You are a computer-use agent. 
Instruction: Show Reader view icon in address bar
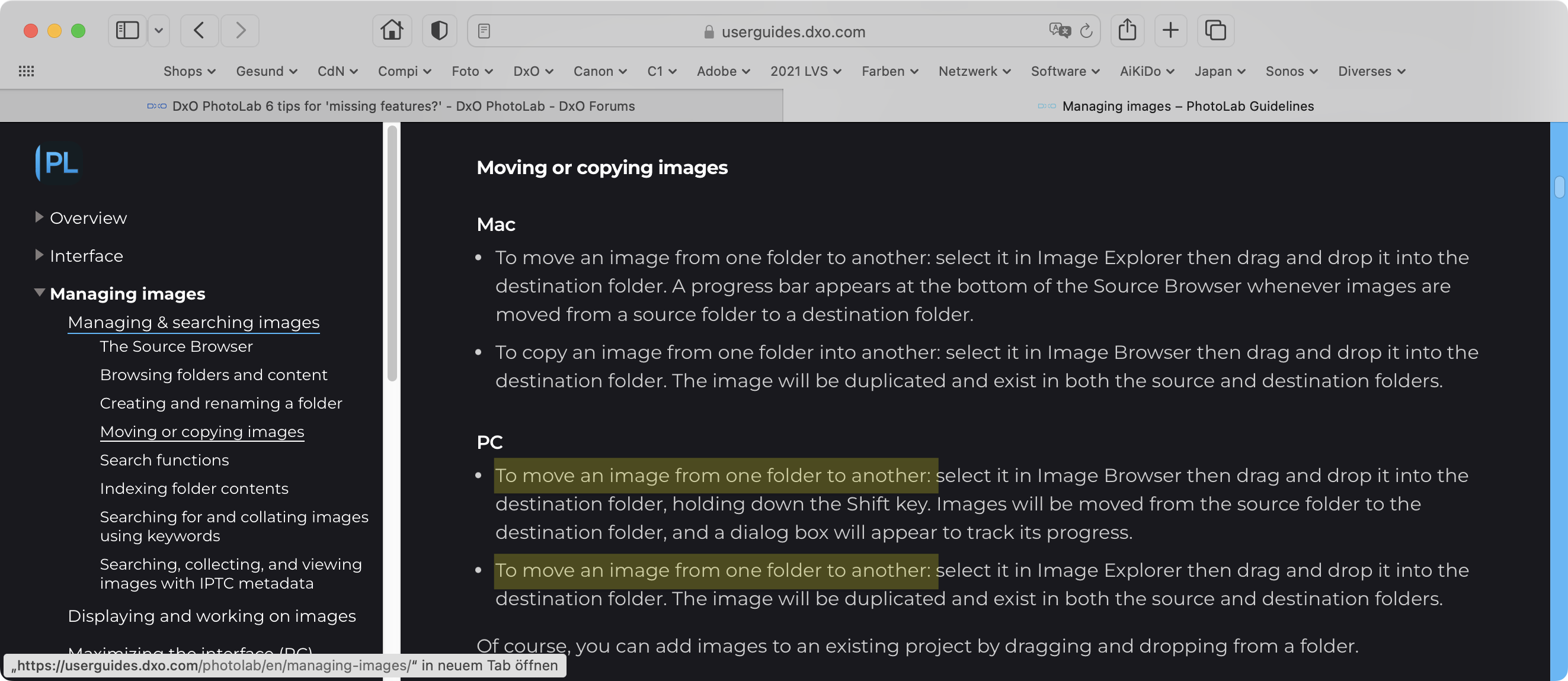pos(484,31)
